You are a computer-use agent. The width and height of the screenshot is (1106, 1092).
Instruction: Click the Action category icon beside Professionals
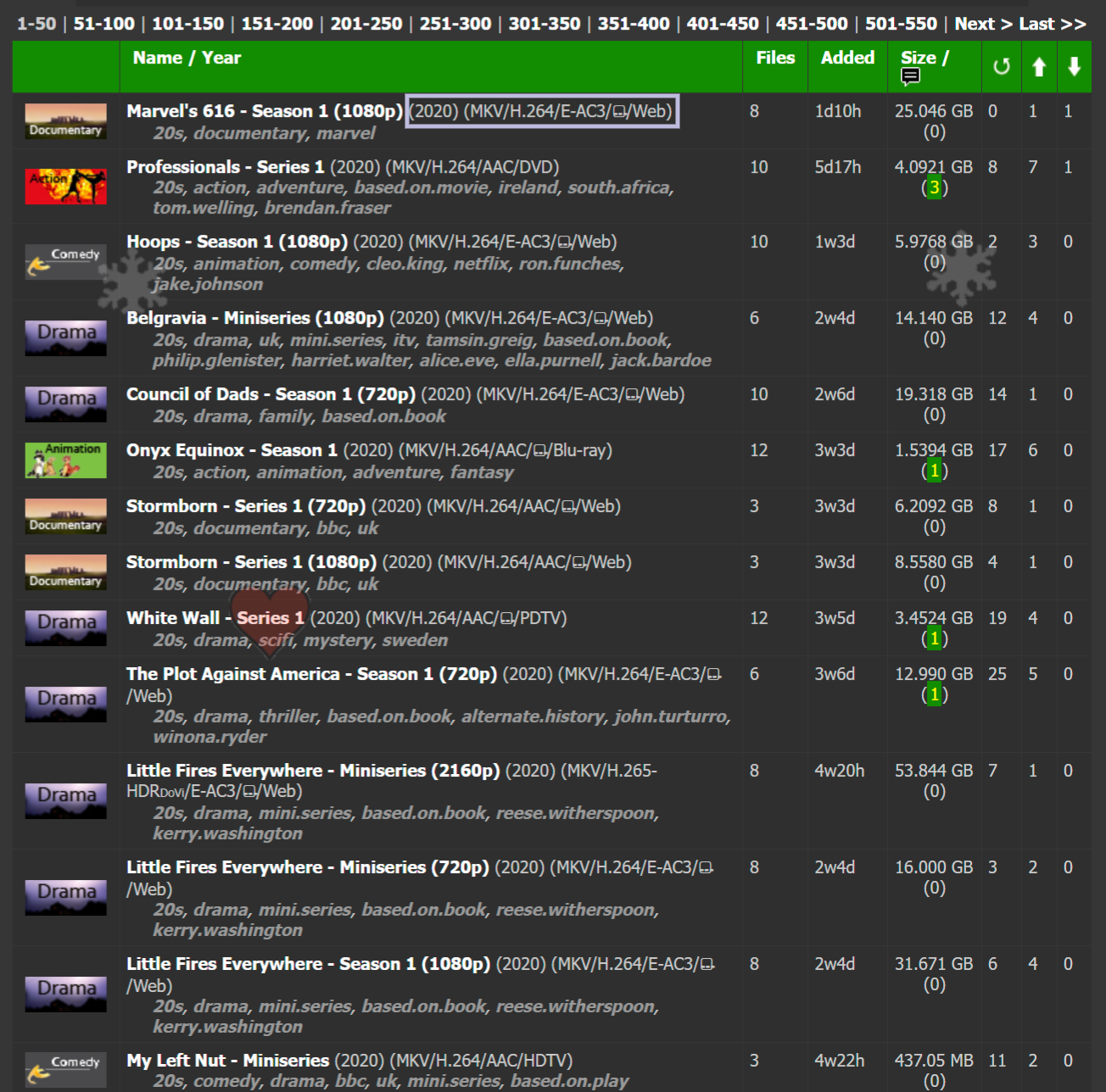(x=65, y=187)
